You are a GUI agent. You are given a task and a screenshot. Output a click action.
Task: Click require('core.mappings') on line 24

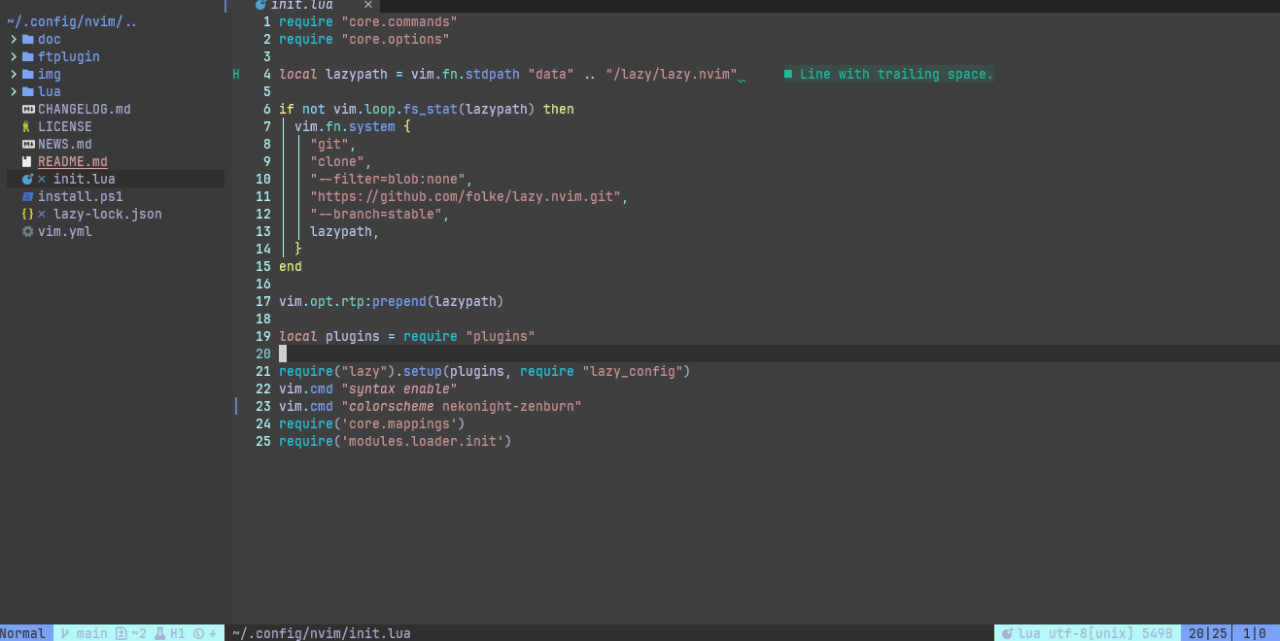[x=372, y=424]
